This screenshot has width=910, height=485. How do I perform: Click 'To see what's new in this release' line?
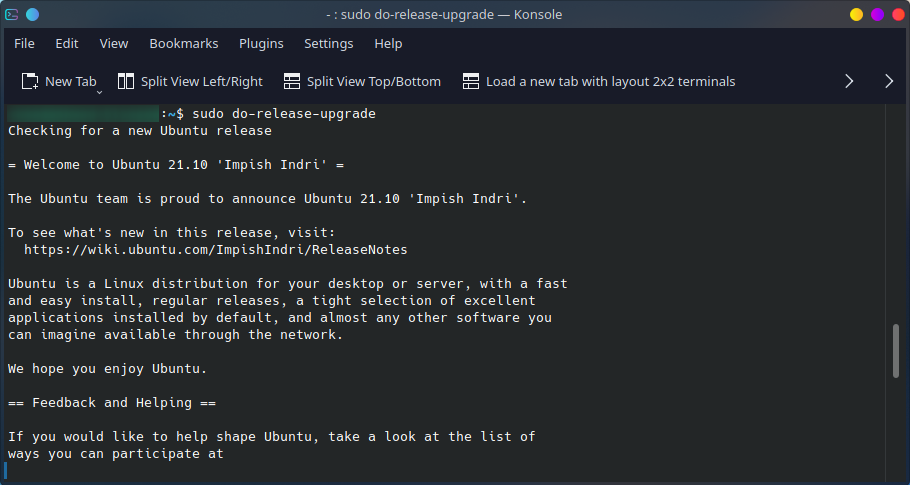click(x=172, y=233)
